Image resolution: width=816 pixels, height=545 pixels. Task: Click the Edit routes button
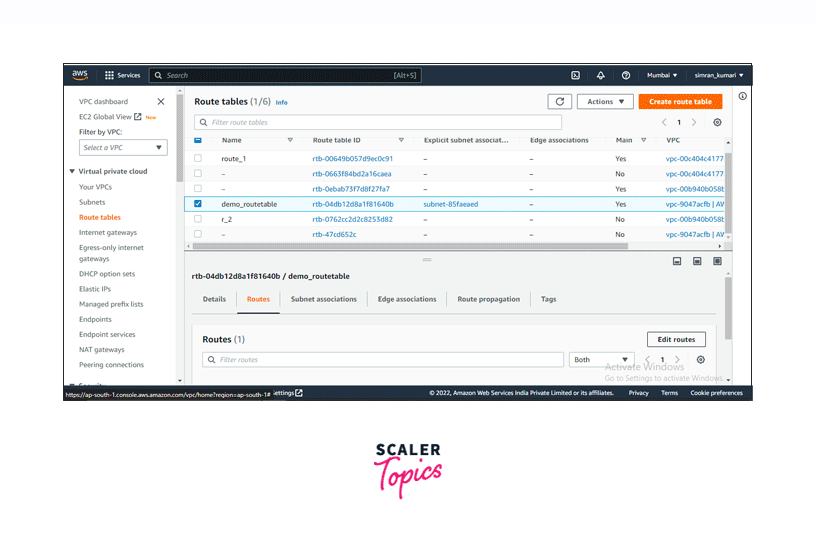pos(676,340)
